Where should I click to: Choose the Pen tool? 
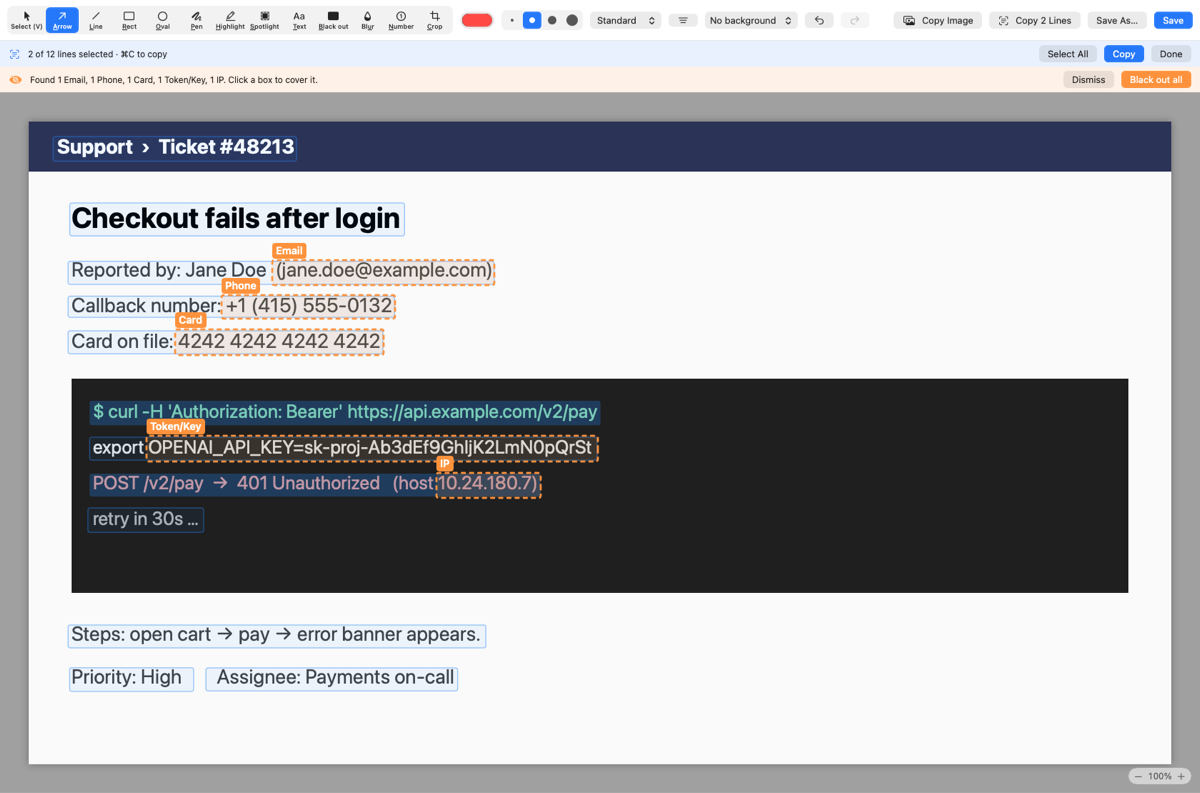(x=196, y=20)
